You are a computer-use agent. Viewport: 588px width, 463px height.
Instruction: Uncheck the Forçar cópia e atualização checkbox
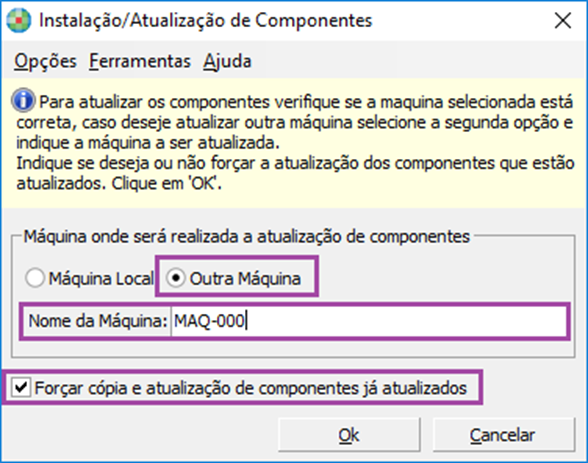point(21,387)
